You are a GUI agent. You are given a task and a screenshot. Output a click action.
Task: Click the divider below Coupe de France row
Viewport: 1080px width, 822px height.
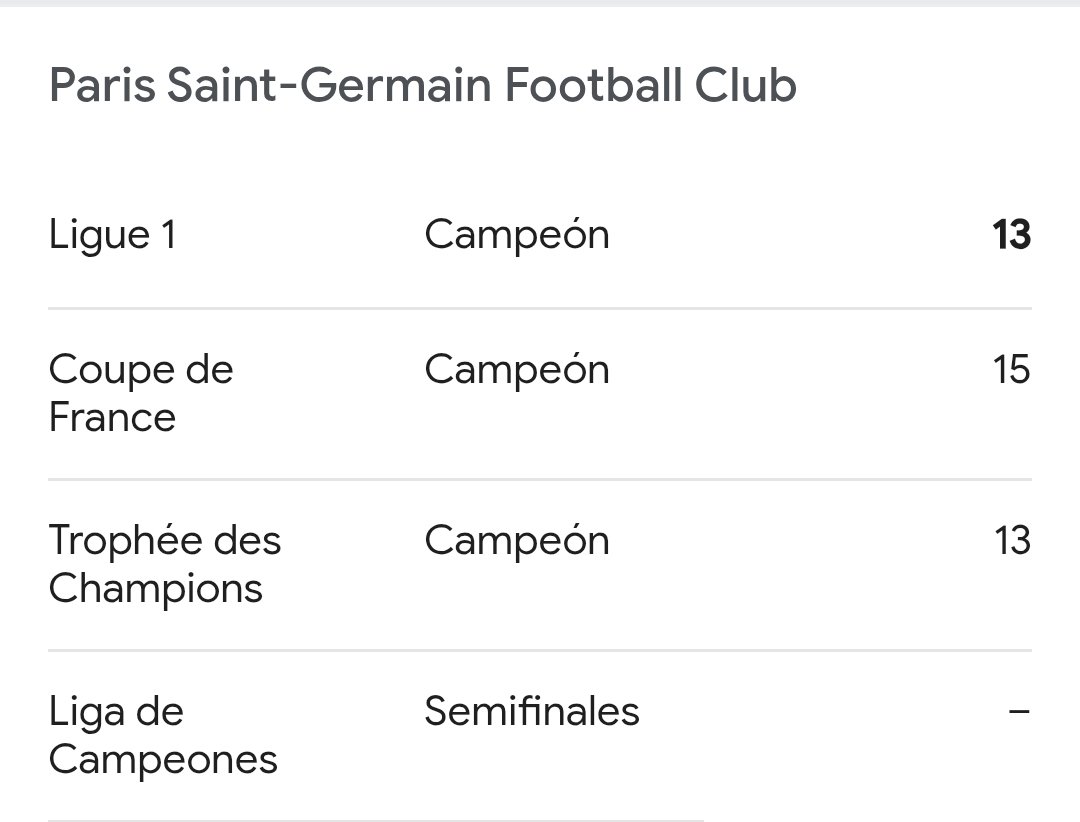coord(540,479)
